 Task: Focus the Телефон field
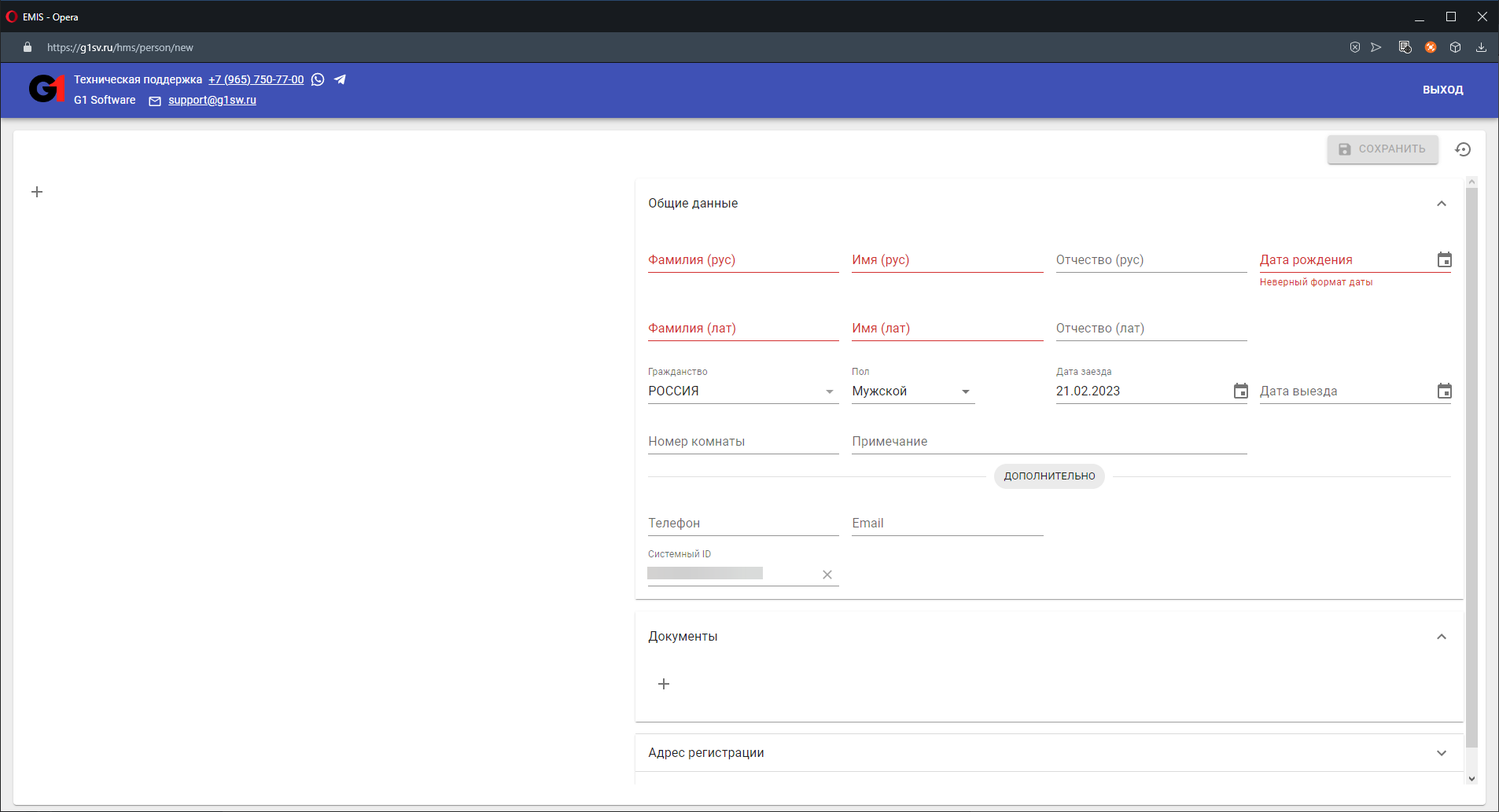tap(743, 524)
